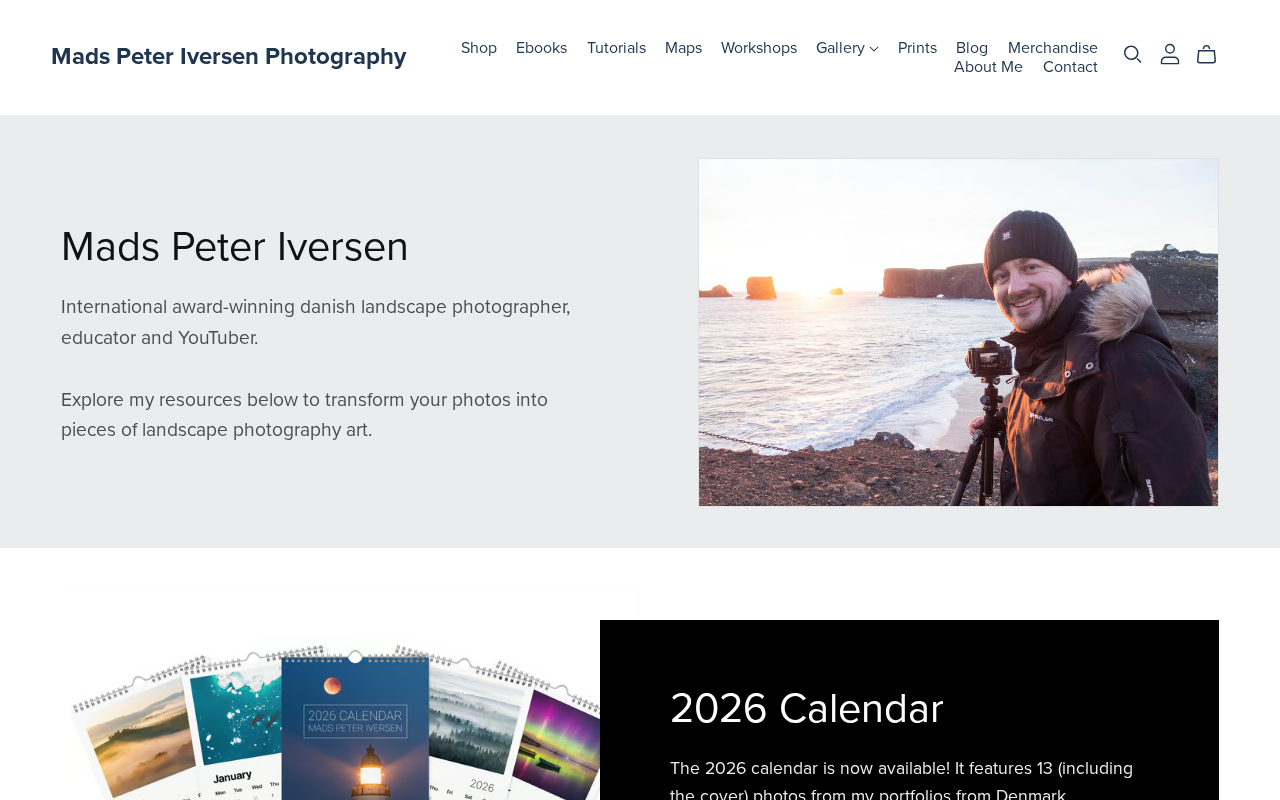Click the 2026 Calendar heading
The image size is (1280, 800).
coord(807,709)
